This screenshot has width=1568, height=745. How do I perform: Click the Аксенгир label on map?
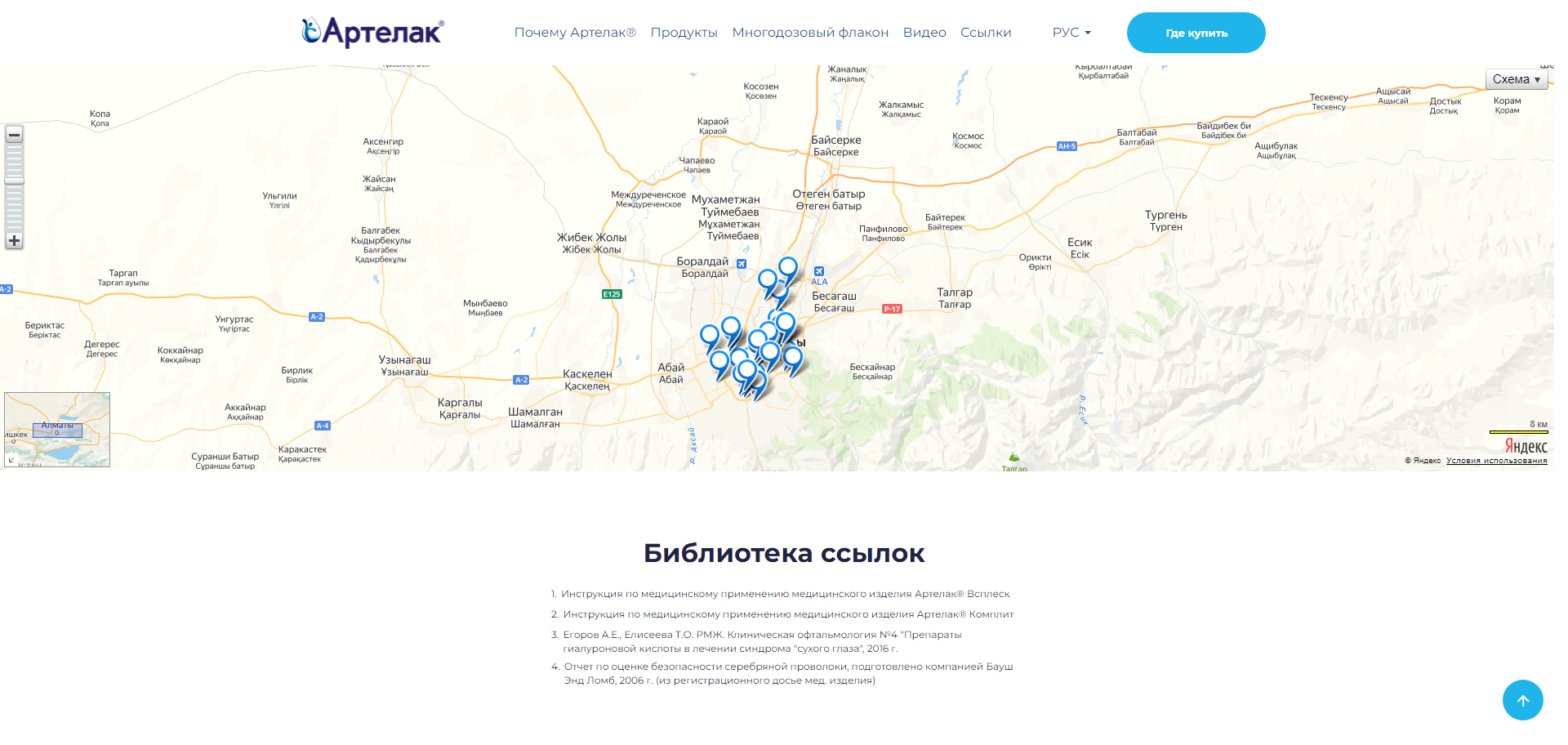click(383, 146)
